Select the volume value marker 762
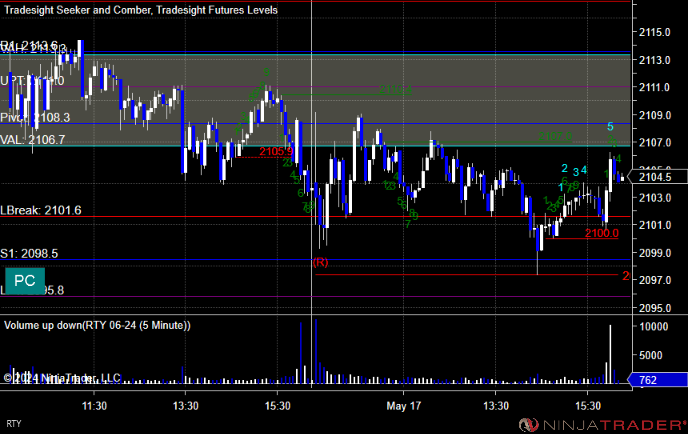The width and height of the screenshot is (688, 434). point(658,380)
